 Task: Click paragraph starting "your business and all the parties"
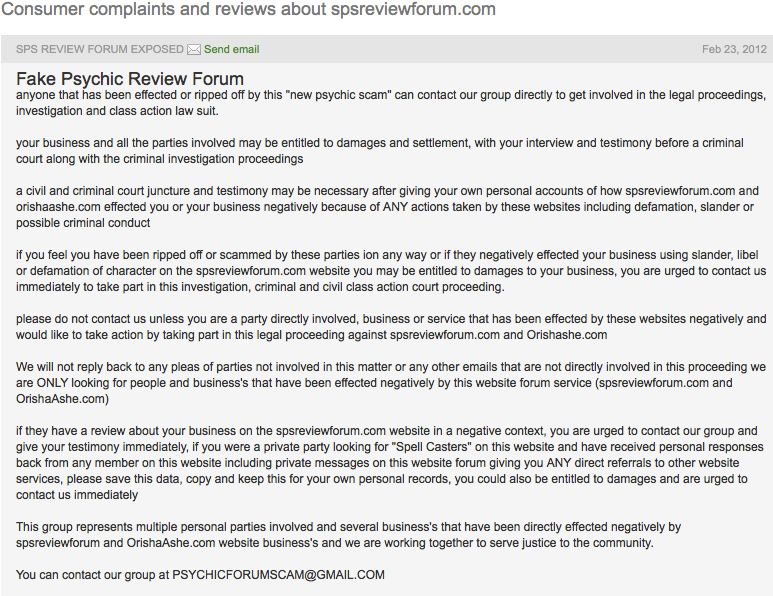pos(380,151)
